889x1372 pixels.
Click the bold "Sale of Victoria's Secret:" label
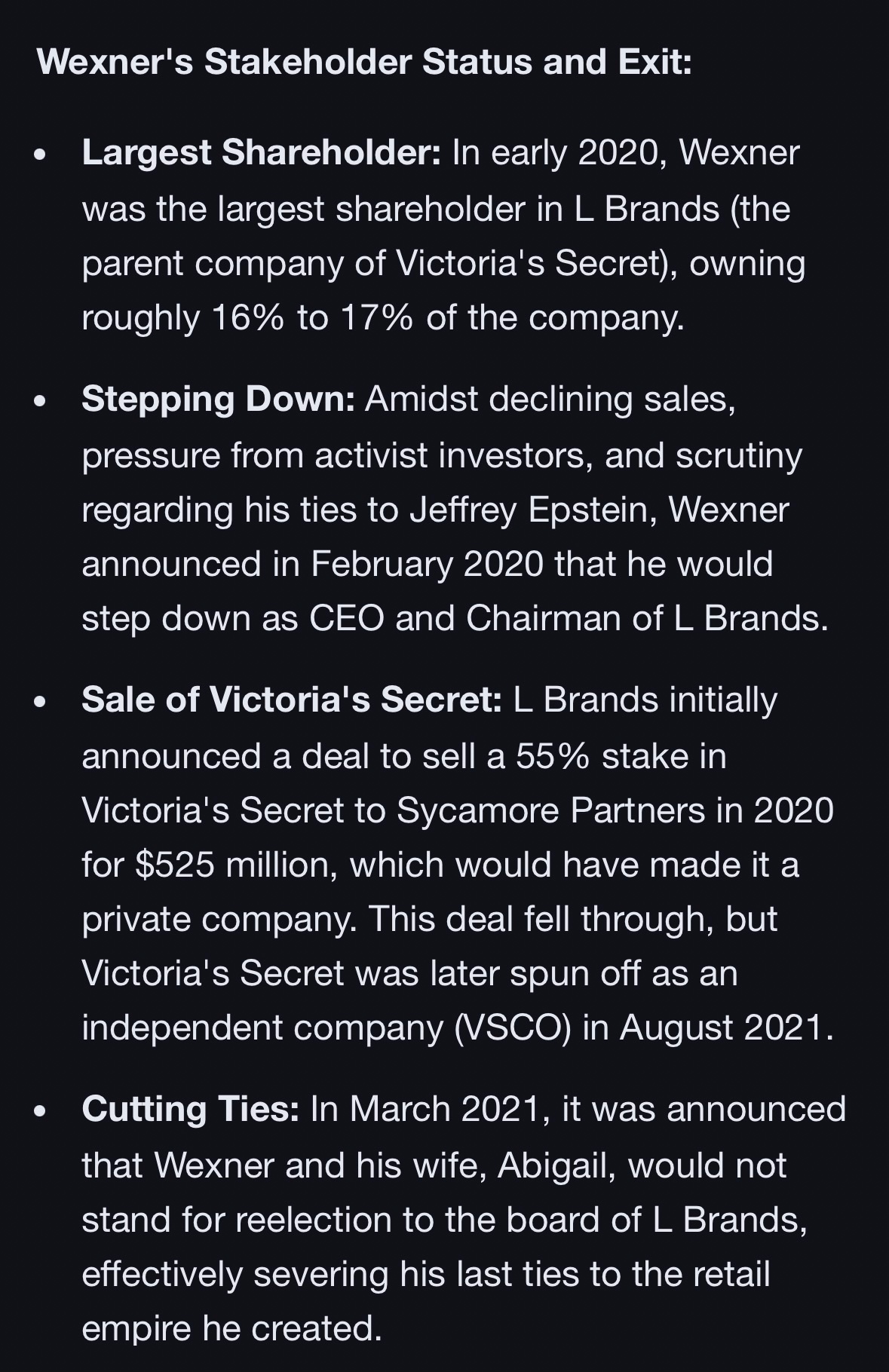[291, 700]
